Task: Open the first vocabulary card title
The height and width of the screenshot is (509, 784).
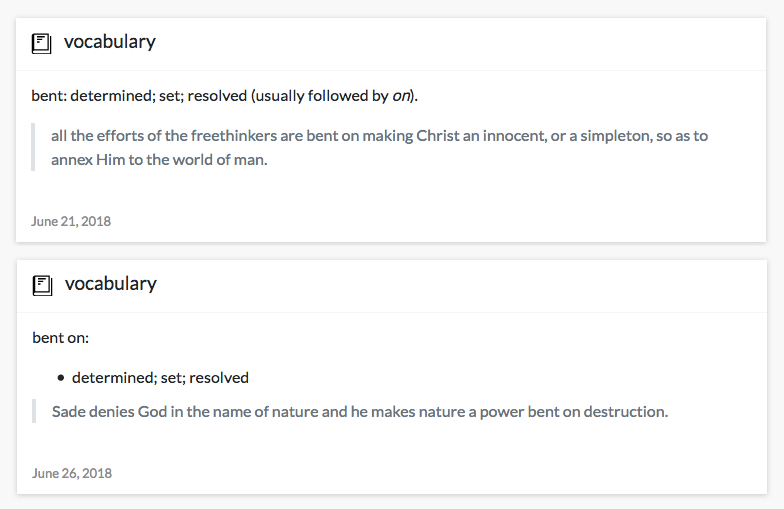Action: pos(110,42)
